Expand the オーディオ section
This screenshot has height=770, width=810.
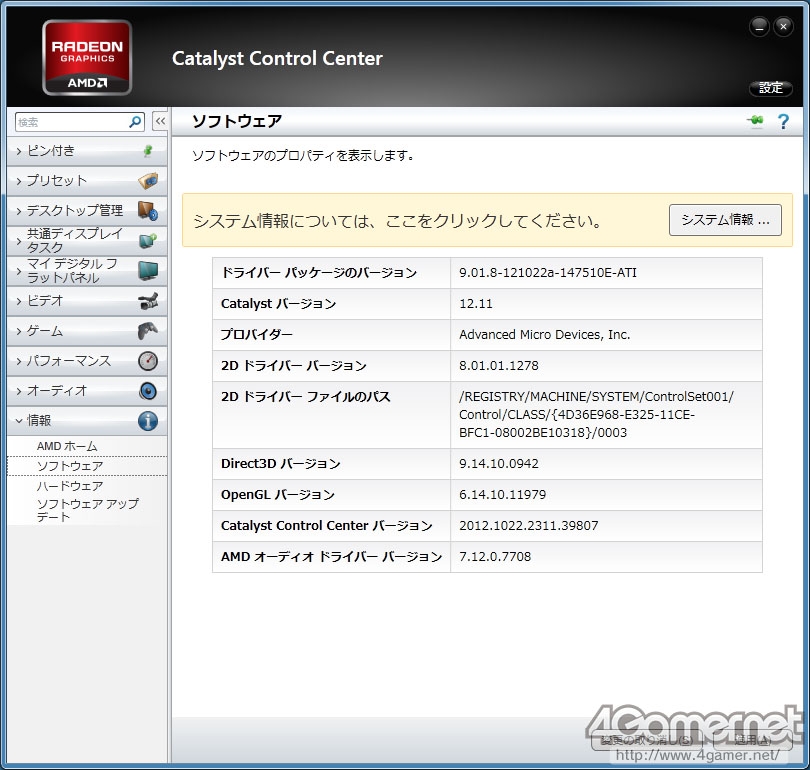(87, 390)
